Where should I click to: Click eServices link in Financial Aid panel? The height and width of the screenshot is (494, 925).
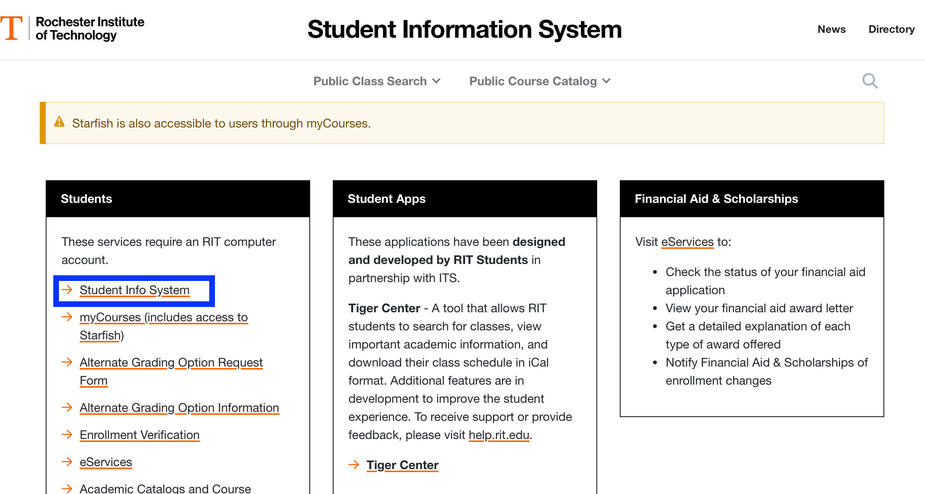[x=687, y=241]
